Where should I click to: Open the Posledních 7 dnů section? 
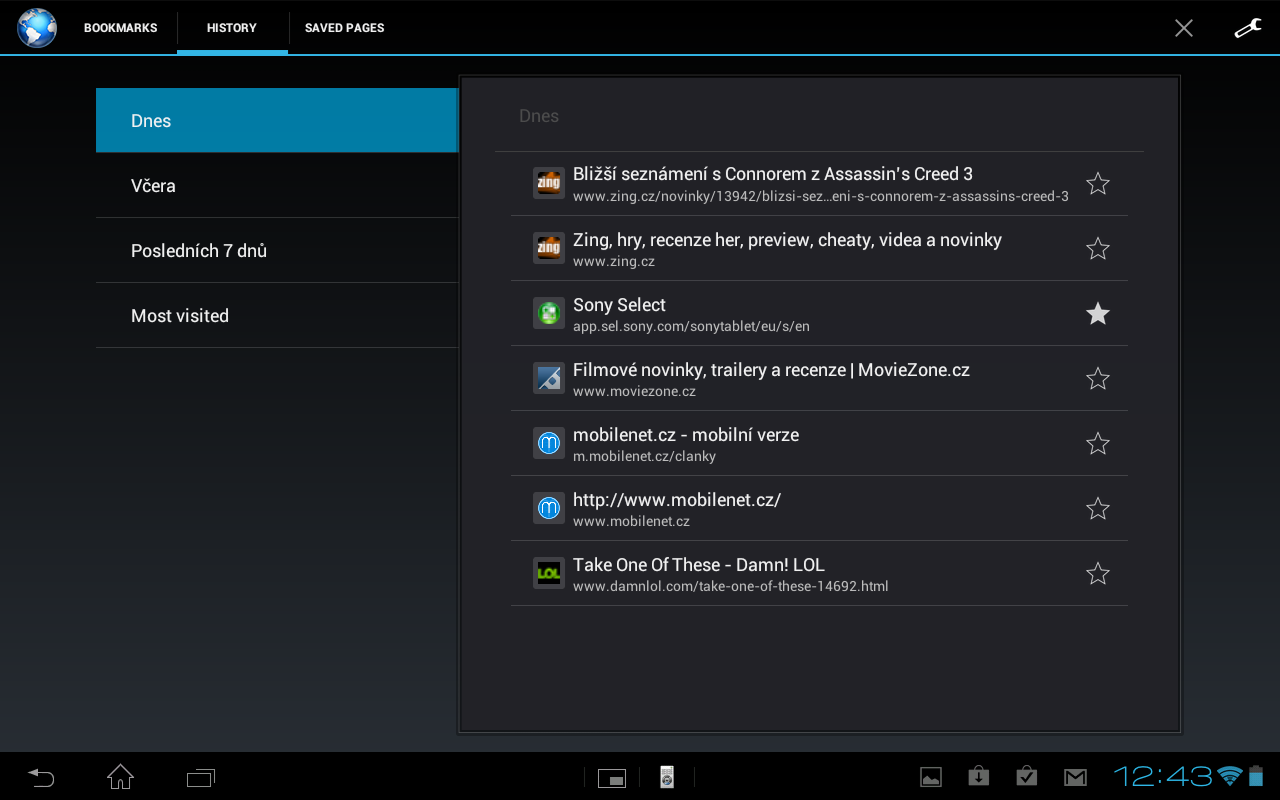(x=276, y=250)
